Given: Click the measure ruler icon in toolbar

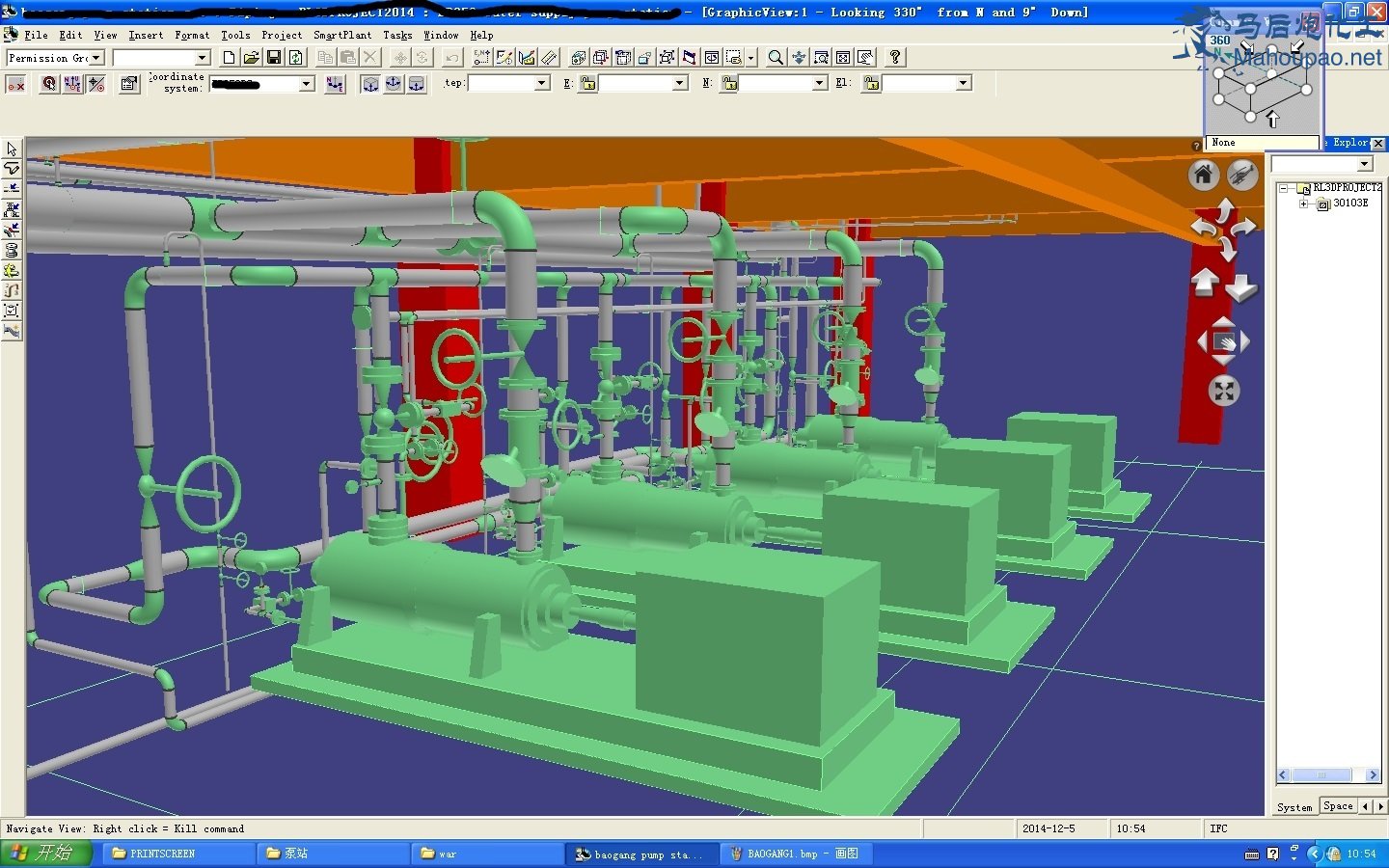Looking at the screenshot, I should 549,58.
